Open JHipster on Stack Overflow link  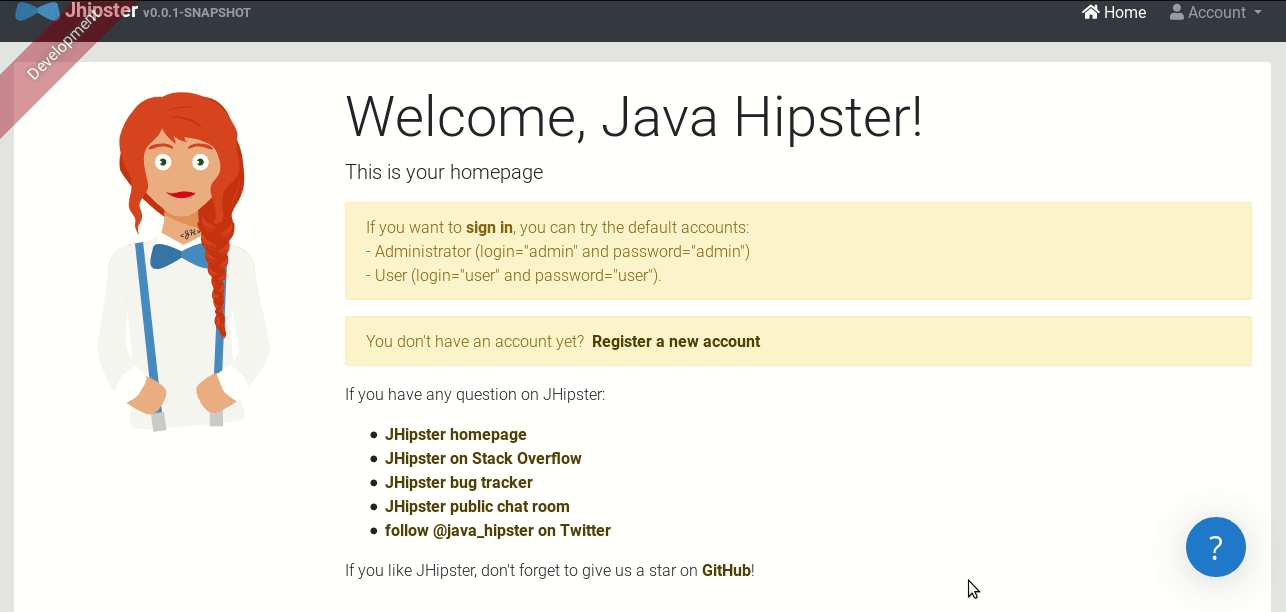[483, 458]
